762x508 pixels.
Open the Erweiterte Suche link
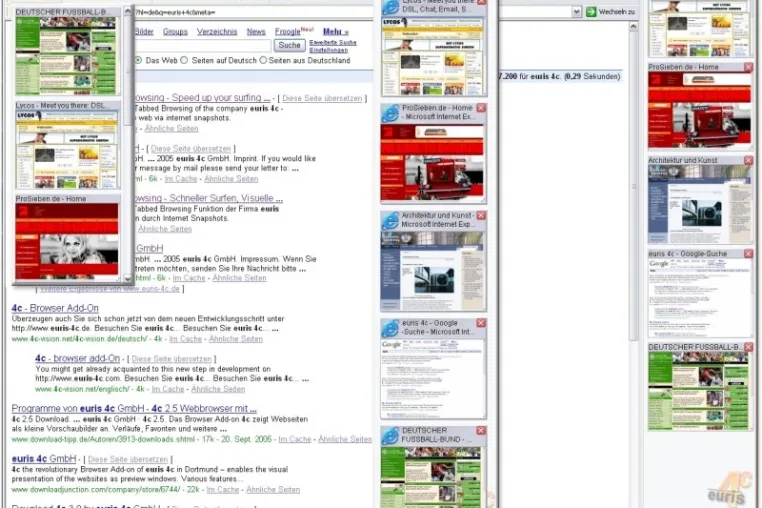(333, 43)
